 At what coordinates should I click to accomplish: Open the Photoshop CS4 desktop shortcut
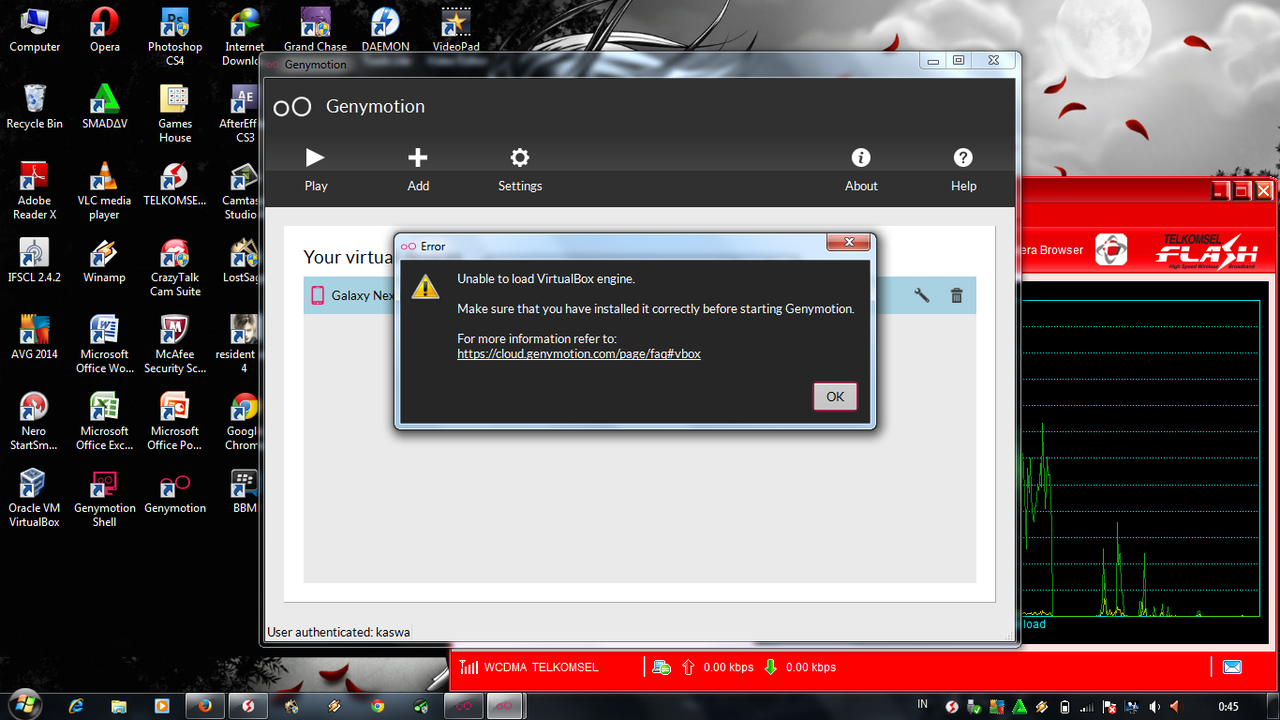175,37
